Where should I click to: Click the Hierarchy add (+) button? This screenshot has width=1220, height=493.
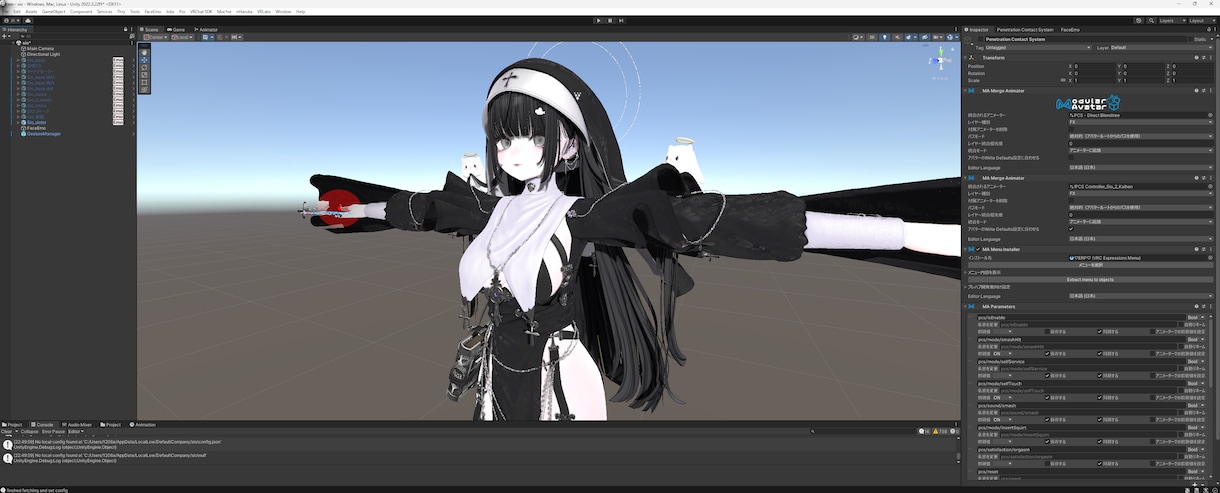pyautogui.click(x=5, y=37)
